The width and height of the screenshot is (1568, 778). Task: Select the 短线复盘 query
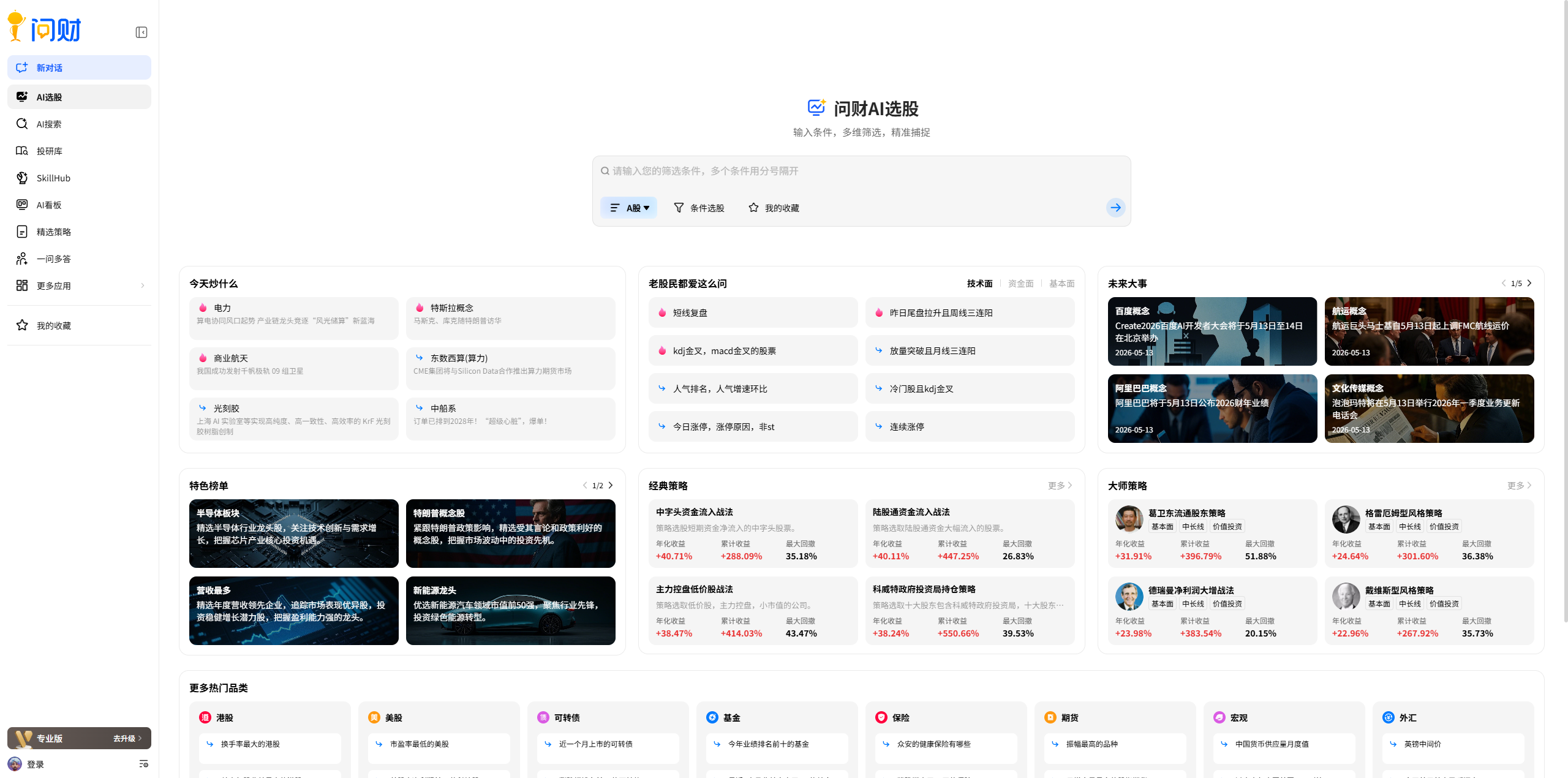coord(753,312)
